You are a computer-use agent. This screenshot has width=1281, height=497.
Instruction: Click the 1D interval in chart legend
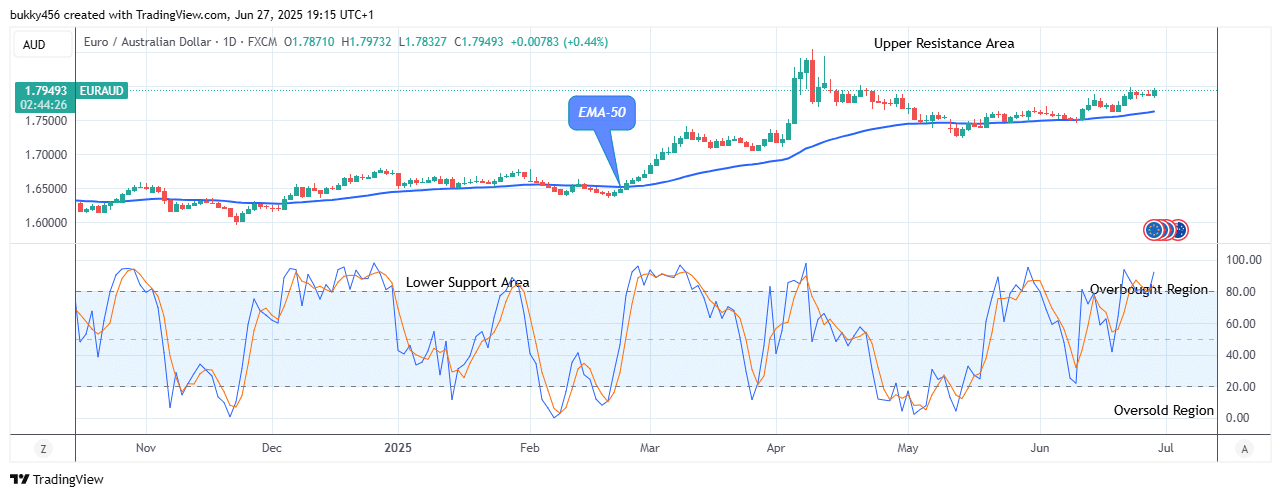point(231,42)
